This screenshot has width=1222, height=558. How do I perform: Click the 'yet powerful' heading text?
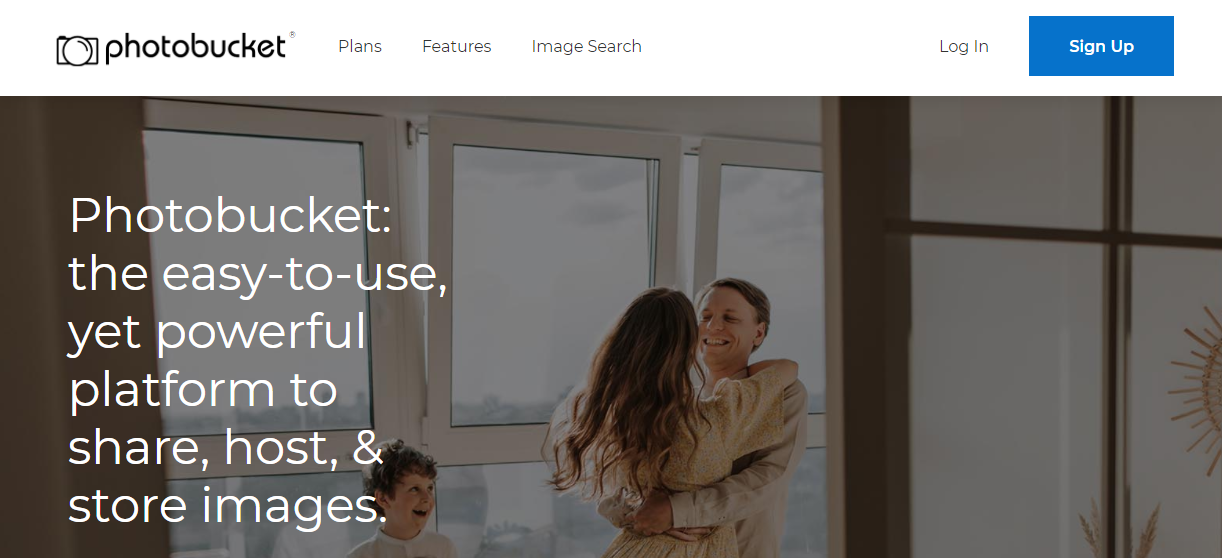217,332
